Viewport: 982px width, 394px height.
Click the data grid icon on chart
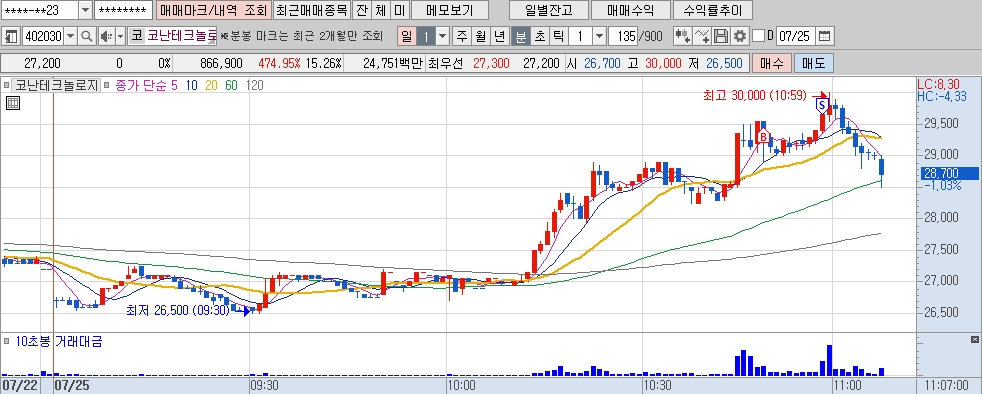pos(13,104)
